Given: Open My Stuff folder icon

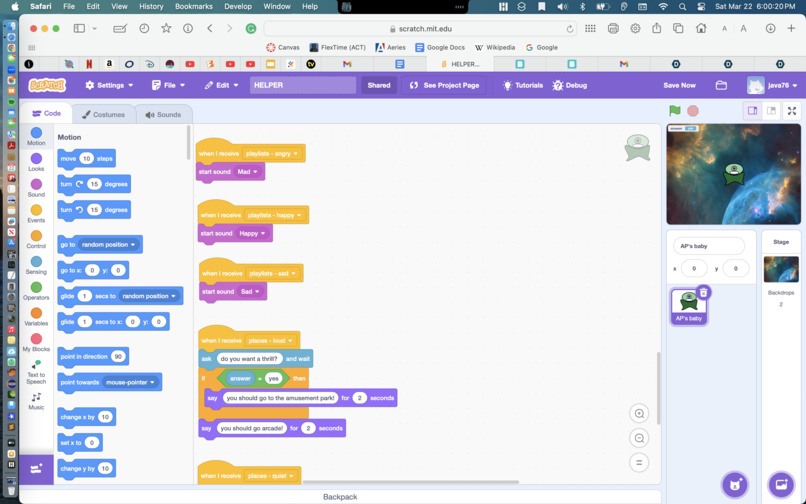Looking at the screenshot, I should coord(721,85).
